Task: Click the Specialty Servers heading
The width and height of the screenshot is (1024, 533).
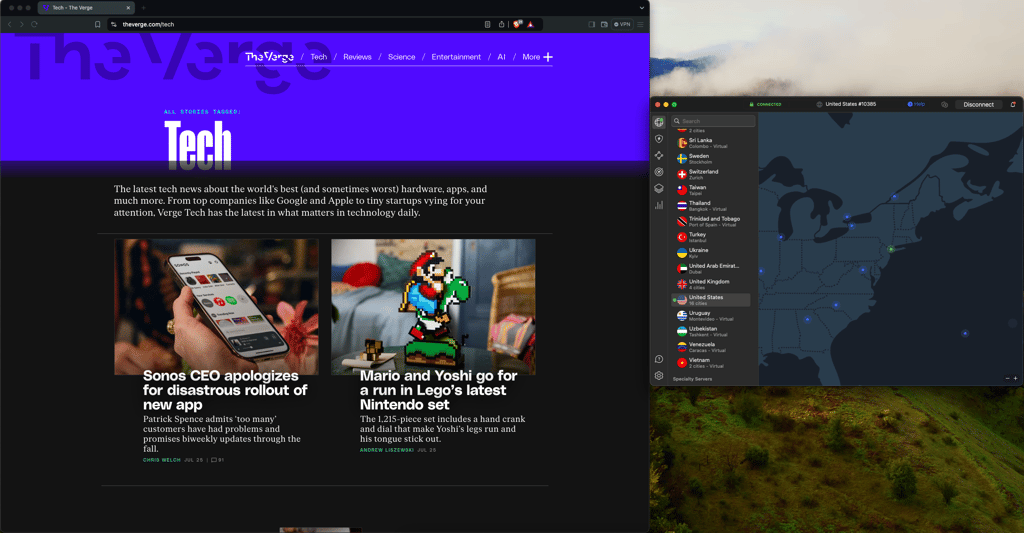Action: coord(692,379)
